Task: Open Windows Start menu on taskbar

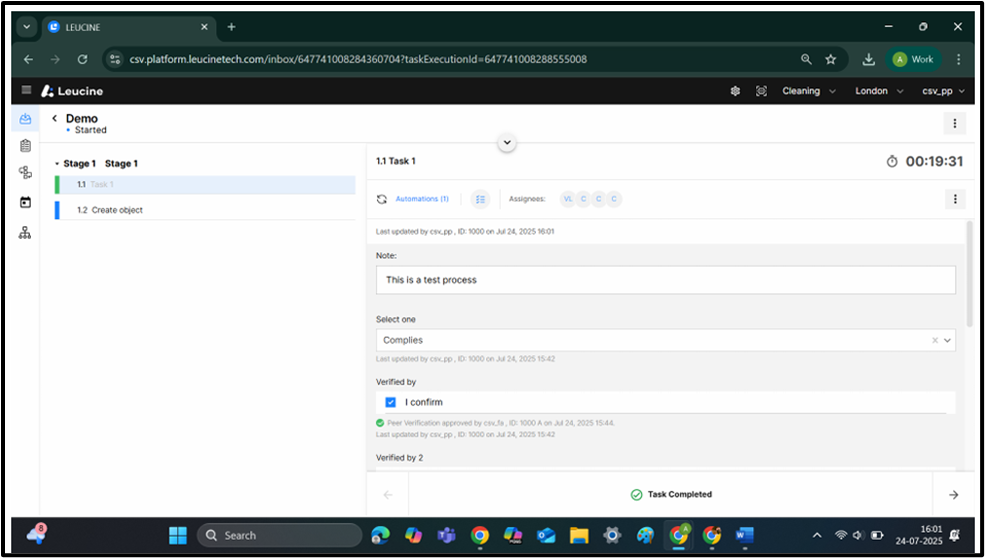Action: point(178,535)
